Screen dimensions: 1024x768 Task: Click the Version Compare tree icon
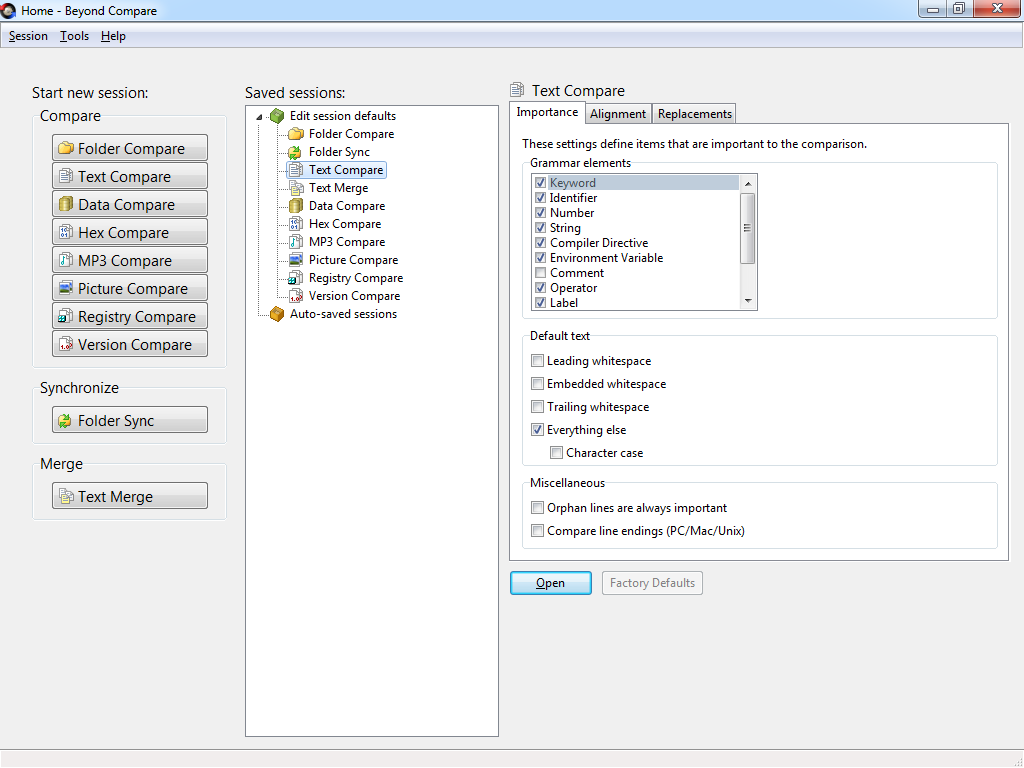(295, 296)
